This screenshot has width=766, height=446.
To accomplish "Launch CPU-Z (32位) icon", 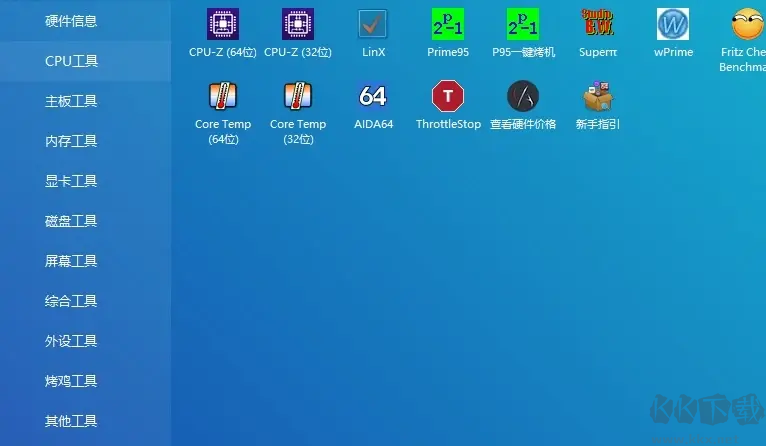I will 298,24.
